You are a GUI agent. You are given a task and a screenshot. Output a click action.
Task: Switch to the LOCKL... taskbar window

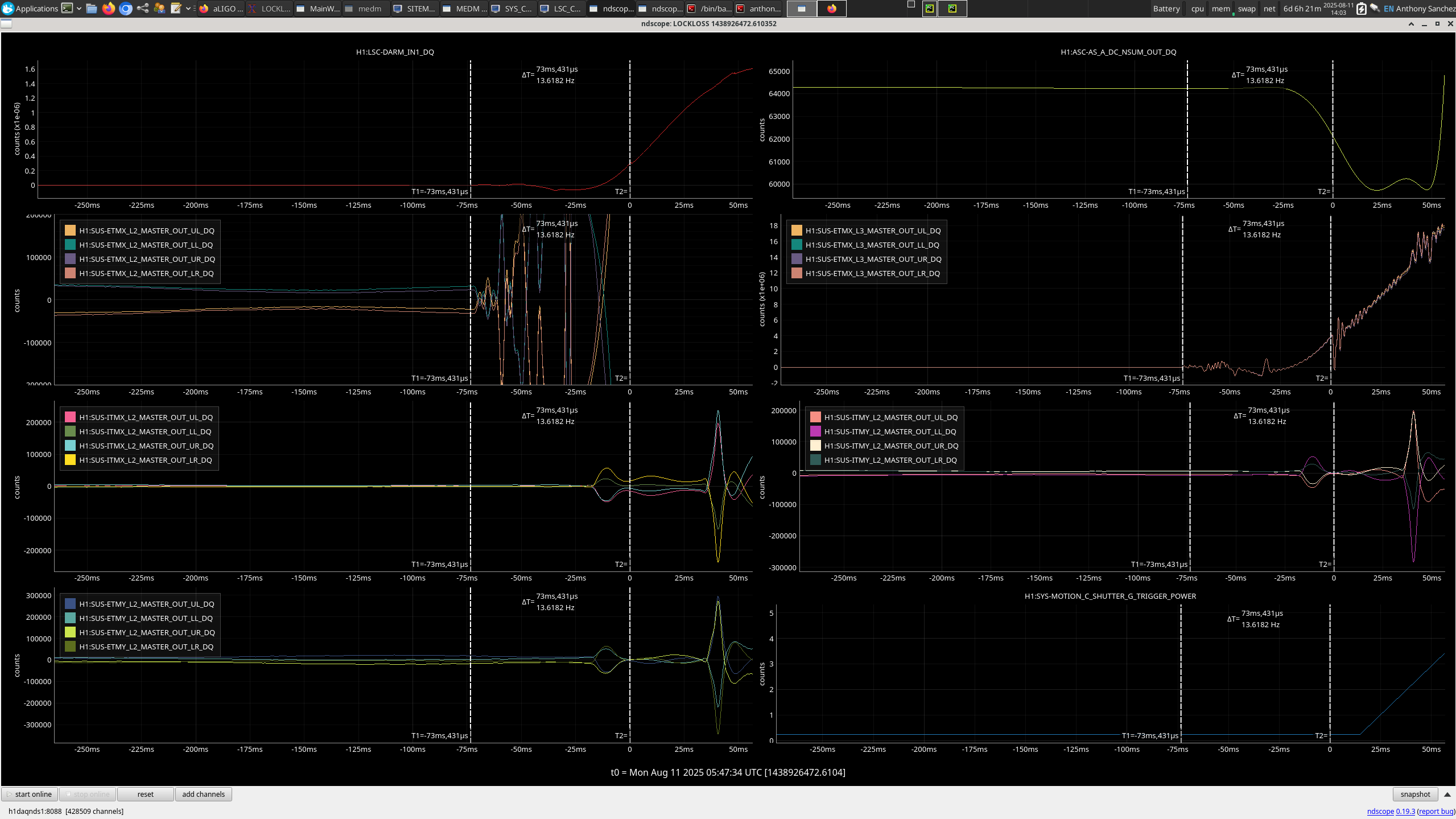[x=270, y=9]
